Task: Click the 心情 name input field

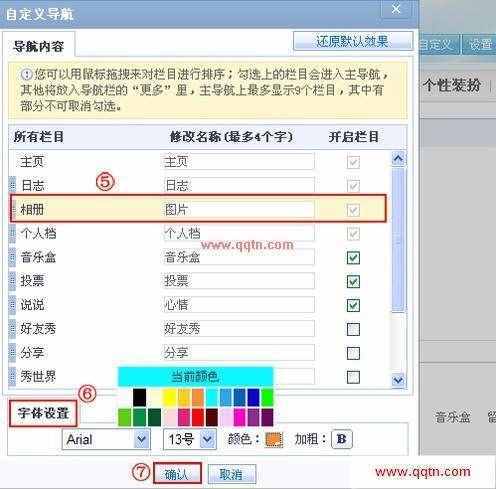Action: (239, 305)
